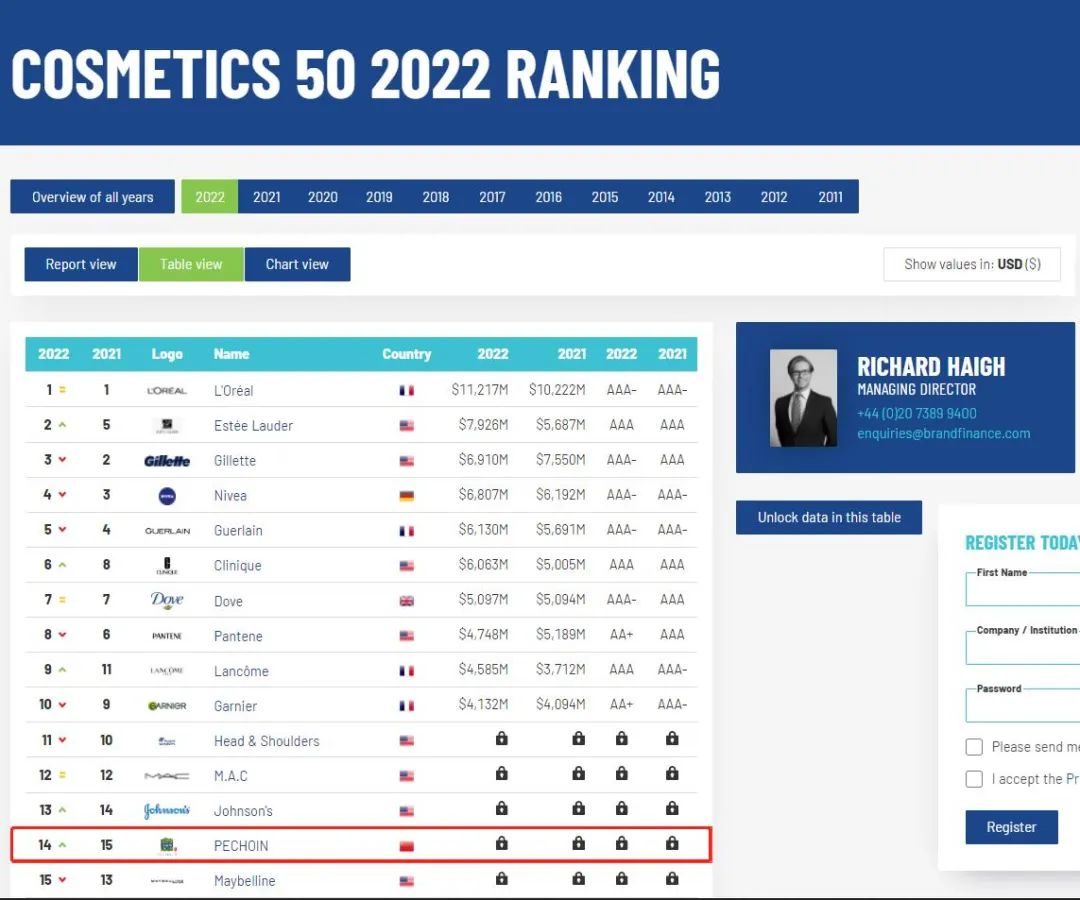Click the UK flag in Dove row
The height and width of the screenshot is (900, 1080).
point(406,601)
